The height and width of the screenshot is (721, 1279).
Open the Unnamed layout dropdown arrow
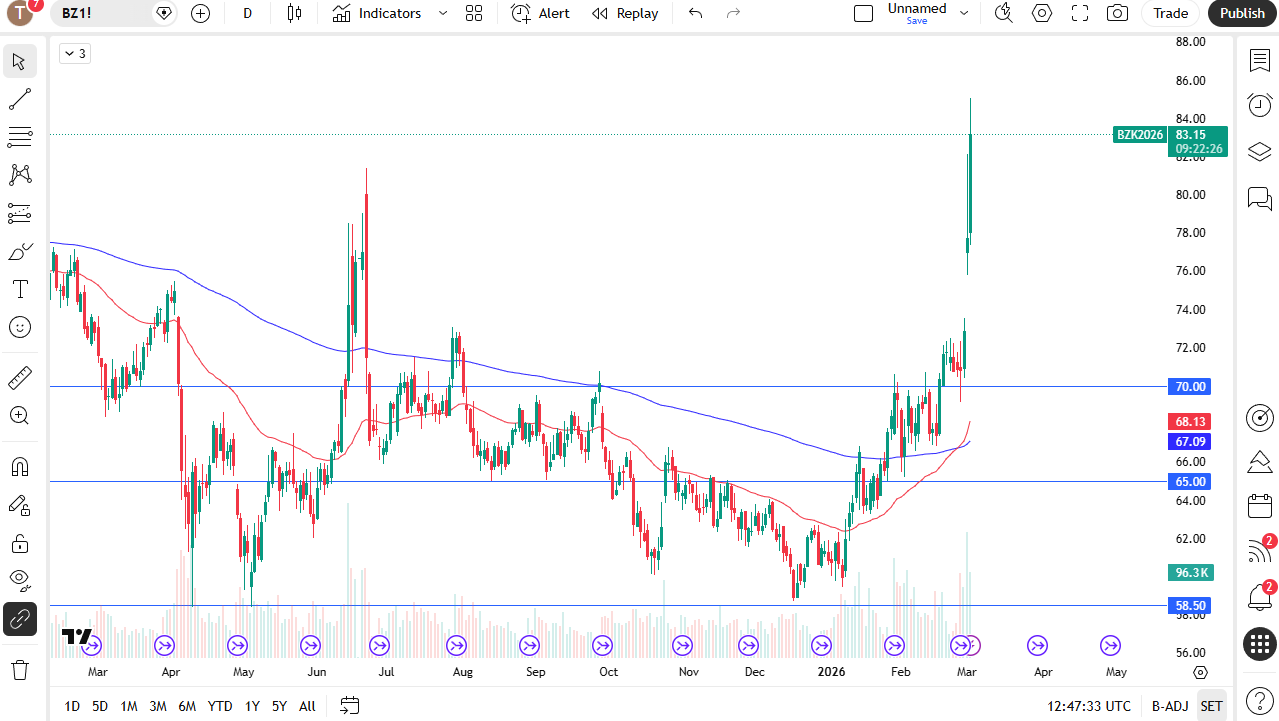pos(964,13)
